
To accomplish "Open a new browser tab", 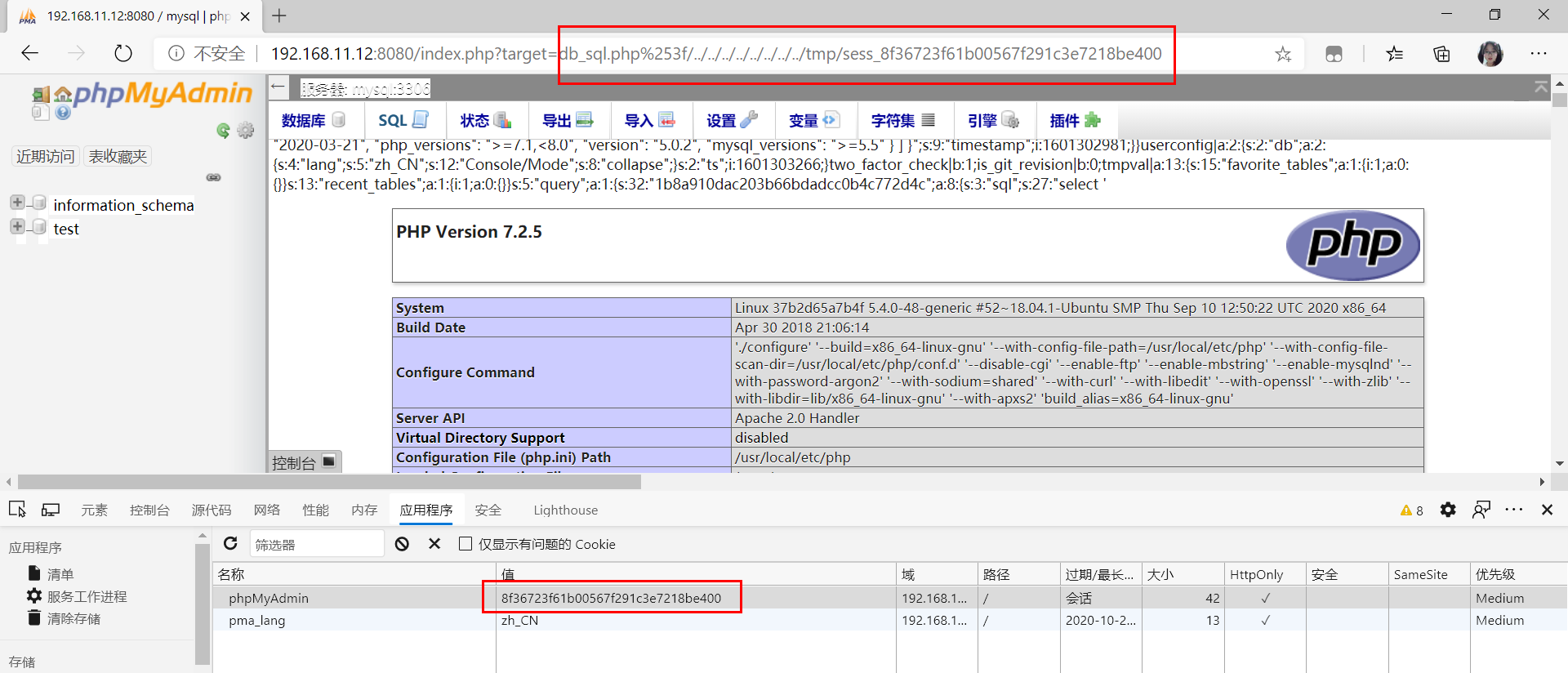I will point(279,16).
